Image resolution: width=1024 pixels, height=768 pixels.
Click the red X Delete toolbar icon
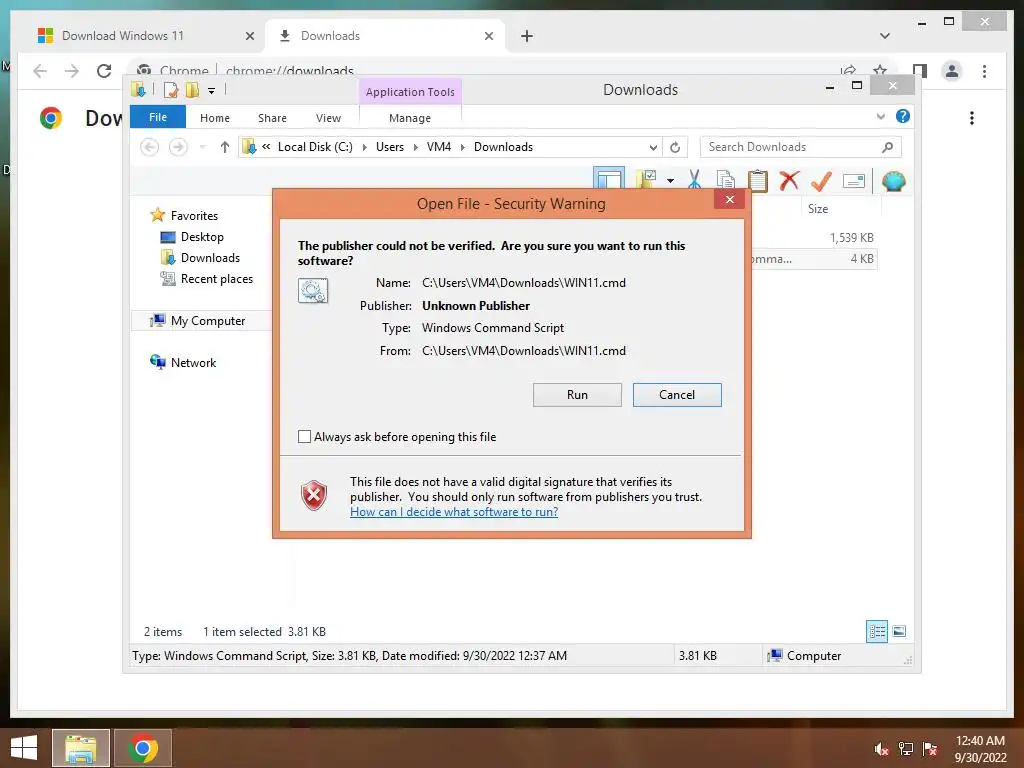click(x=789, y=180)
